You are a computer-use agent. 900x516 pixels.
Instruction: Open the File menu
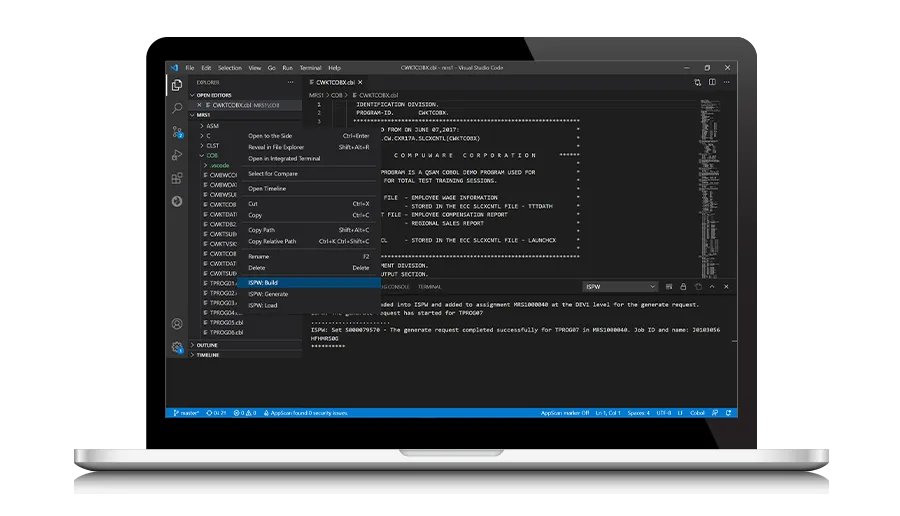click(190, 68)
